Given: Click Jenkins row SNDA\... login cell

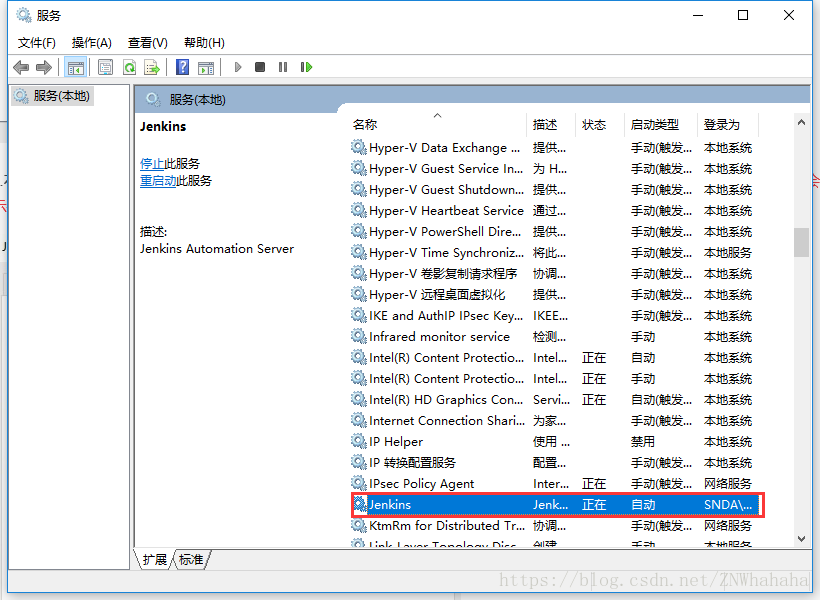Looking at the screenshot, I should click(728, 505).
